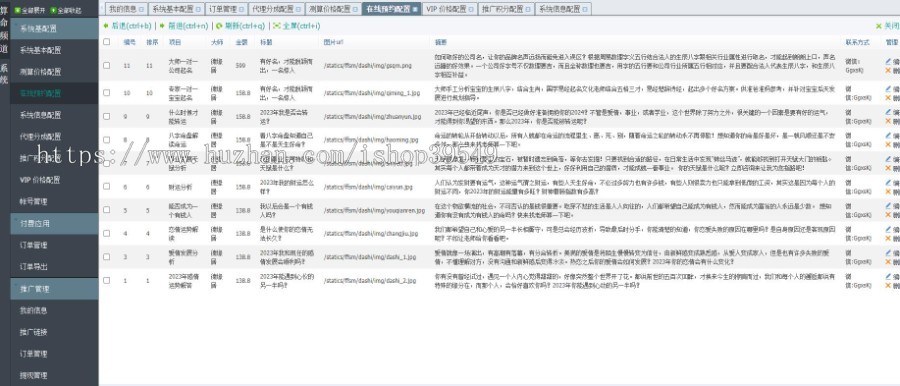Screen dimensions: 900x386
Task: Close the 测算价格配置 tab via its box icon
Action: click(x=354, y=9)
